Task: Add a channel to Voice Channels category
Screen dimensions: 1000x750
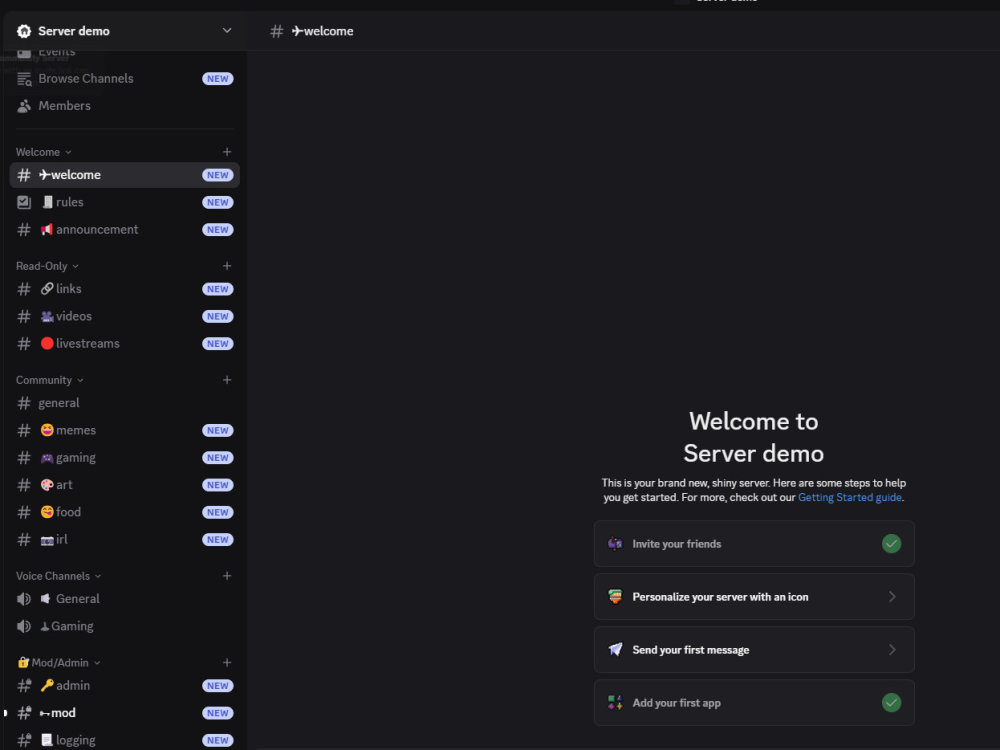Action: pyautogui.click(x=226, y=576)
